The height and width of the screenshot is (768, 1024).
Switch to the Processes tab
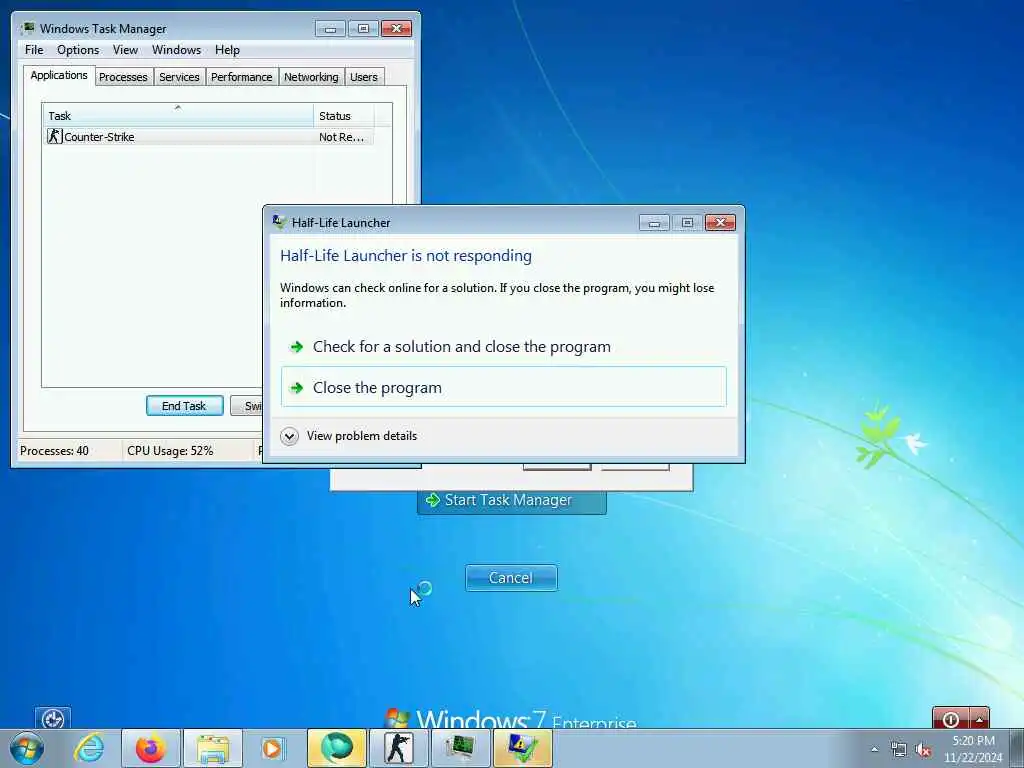point(123,77)
